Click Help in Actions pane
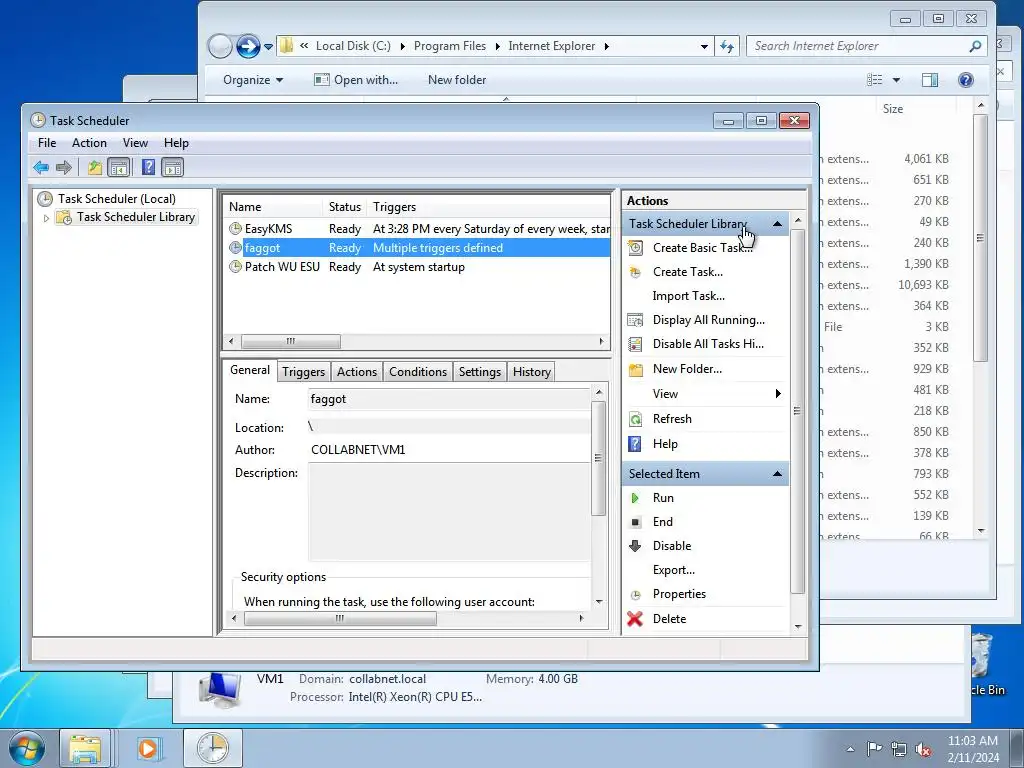This screenshot has height=768, width=1024. click(665, 443)
